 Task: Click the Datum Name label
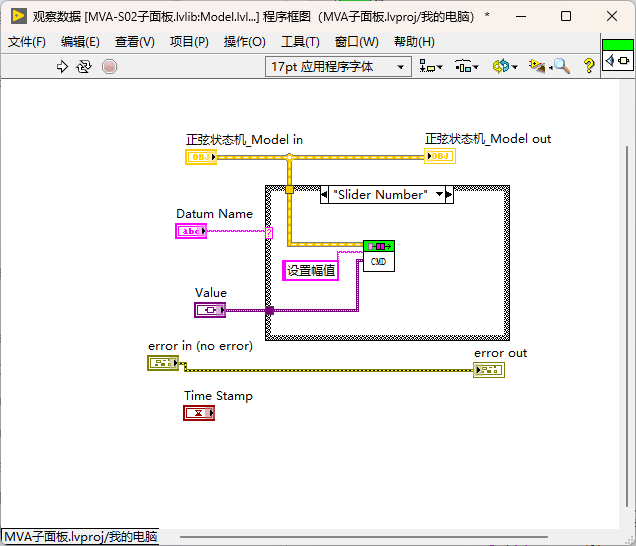pyautogui.click(x=214, y=214)
